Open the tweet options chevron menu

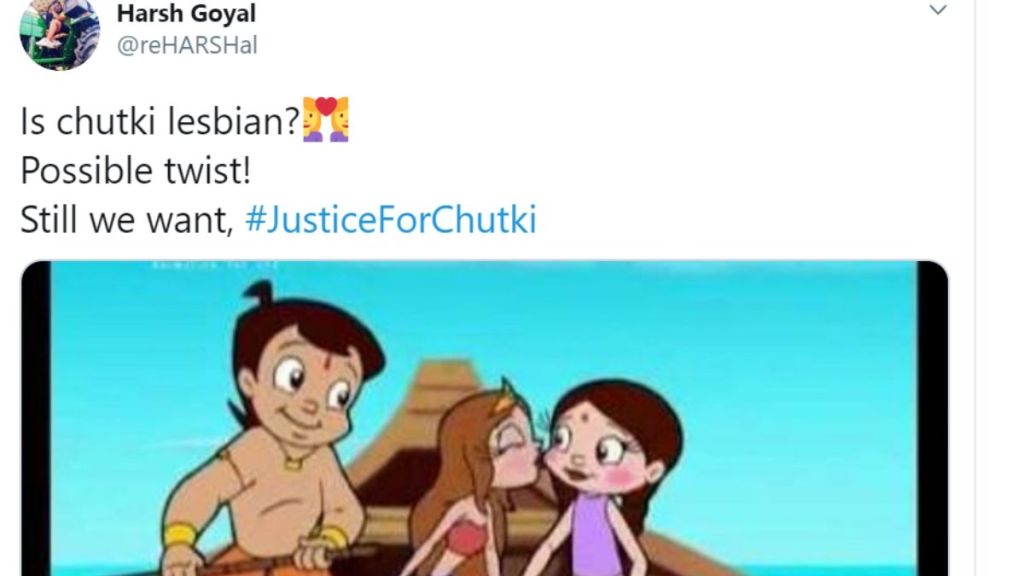pos(938,10)
